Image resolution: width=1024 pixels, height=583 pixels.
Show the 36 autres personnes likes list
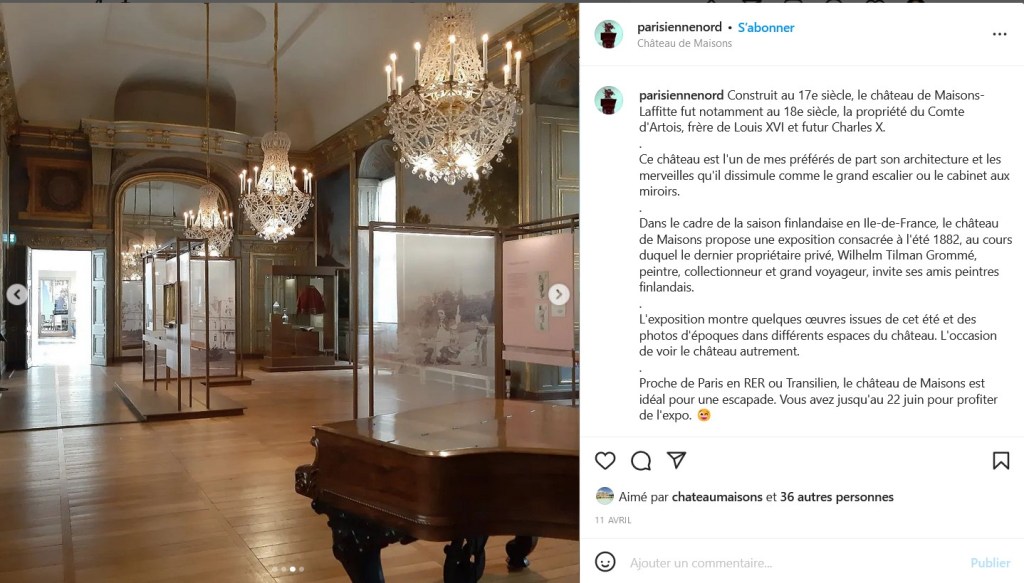[x=837, y=497]
